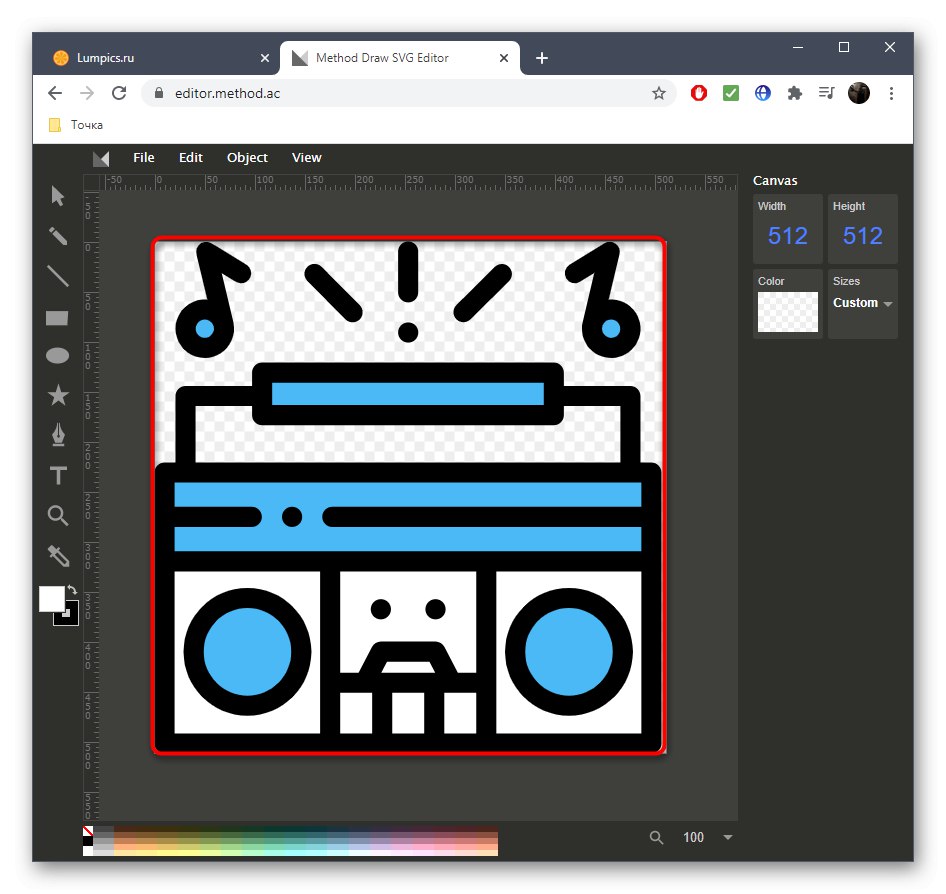Image resolution: width=946 pixels, height=894 pixels.
Task: Pick the Ellipse tool
Action: tap(57, 355)
